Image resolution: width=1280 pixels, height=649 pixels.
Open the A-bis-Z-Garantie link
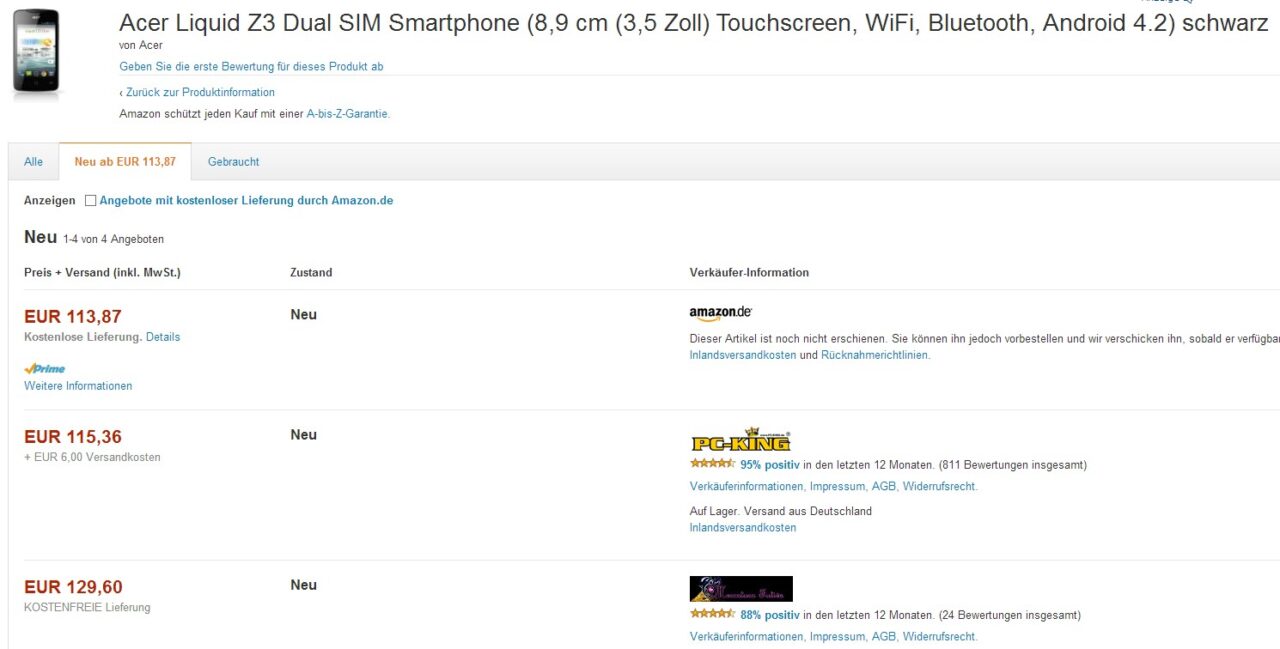coord(347,114)
